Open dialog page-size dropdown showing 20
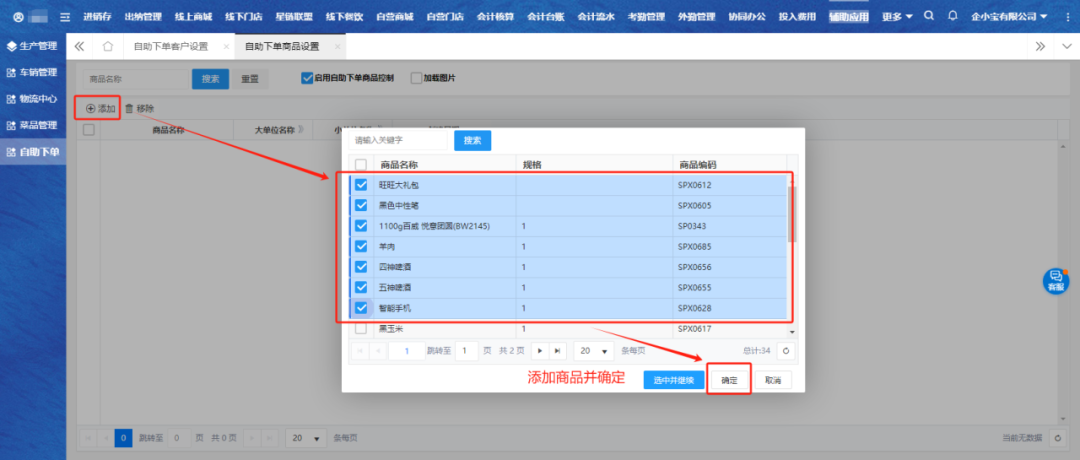Viewport: 1080px width, 460px height. tap(592, 351)
